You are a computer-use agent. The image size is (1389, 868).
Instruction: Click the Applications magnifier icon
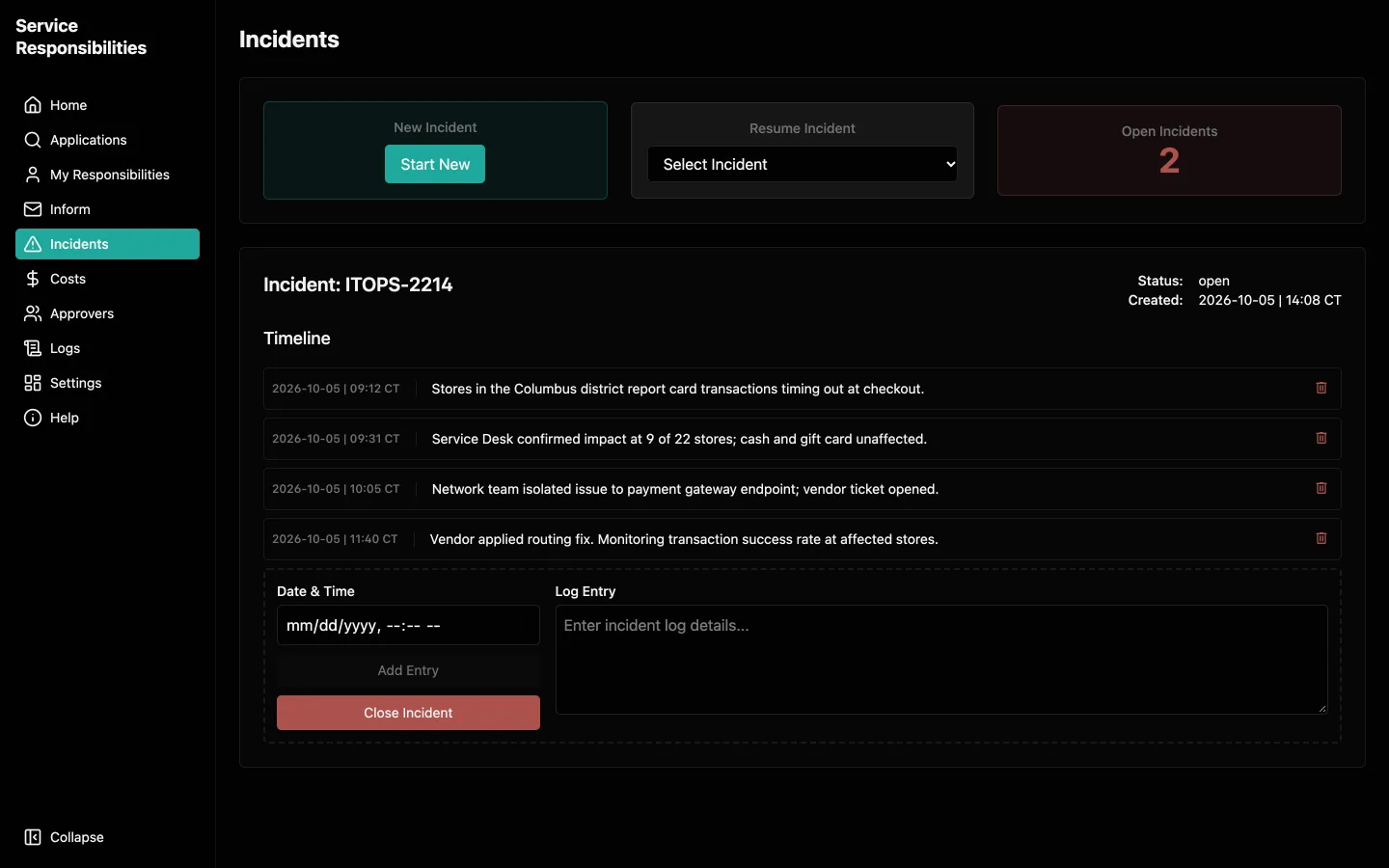[33, 140]
